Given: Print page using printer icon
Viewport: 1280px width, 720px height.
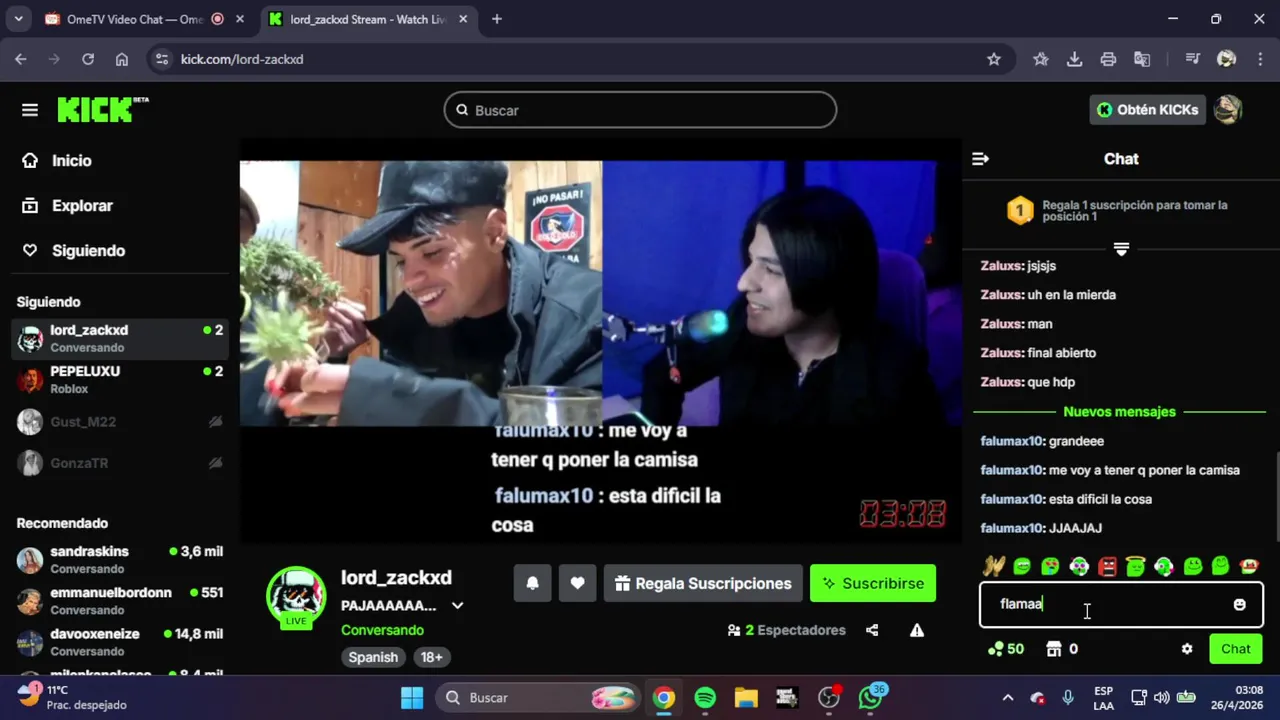Looking at the screenshot, I should tap(1108, 59).
